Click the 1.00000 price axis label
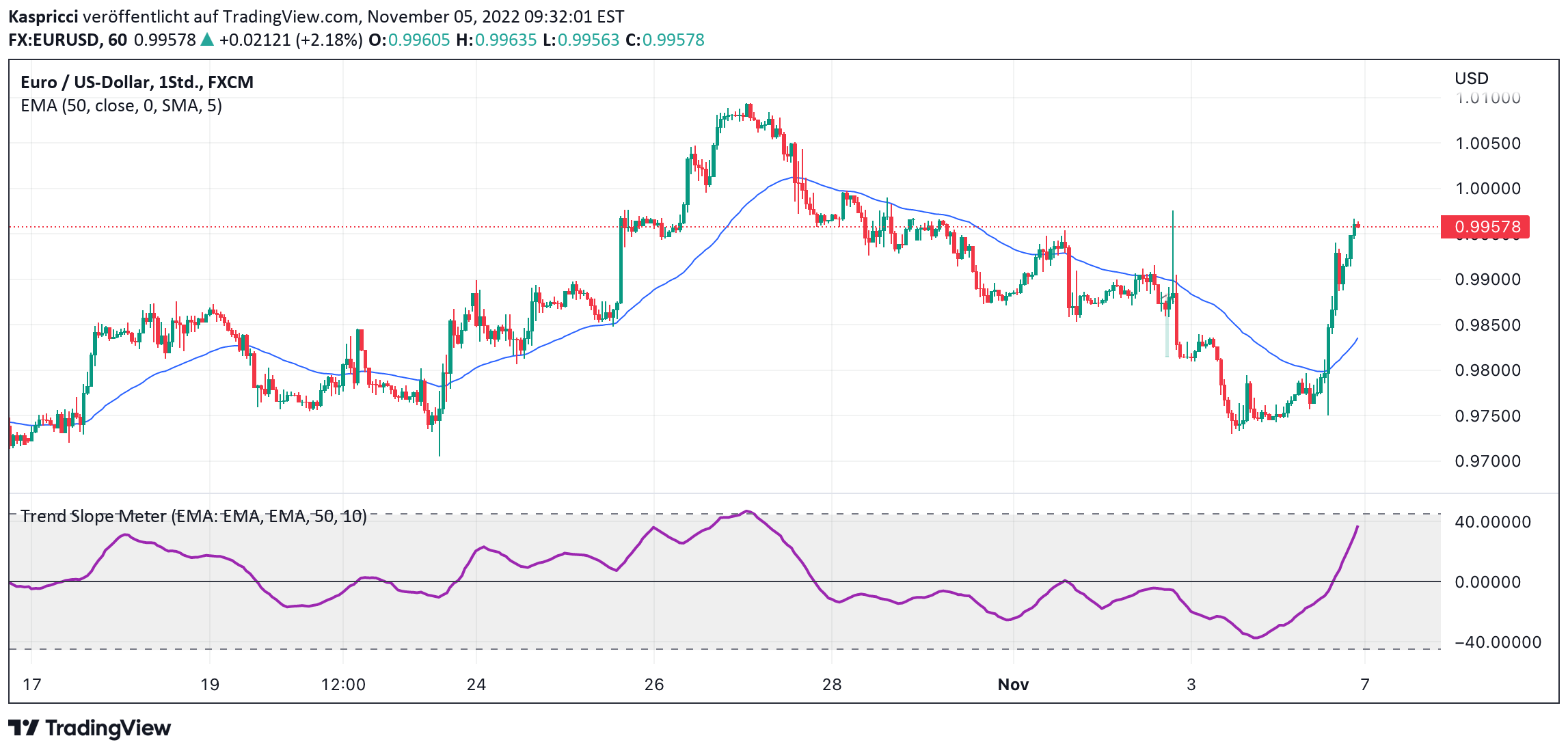The width and height of the screenshot is (1568, 753). click(x=1488, y=189)
